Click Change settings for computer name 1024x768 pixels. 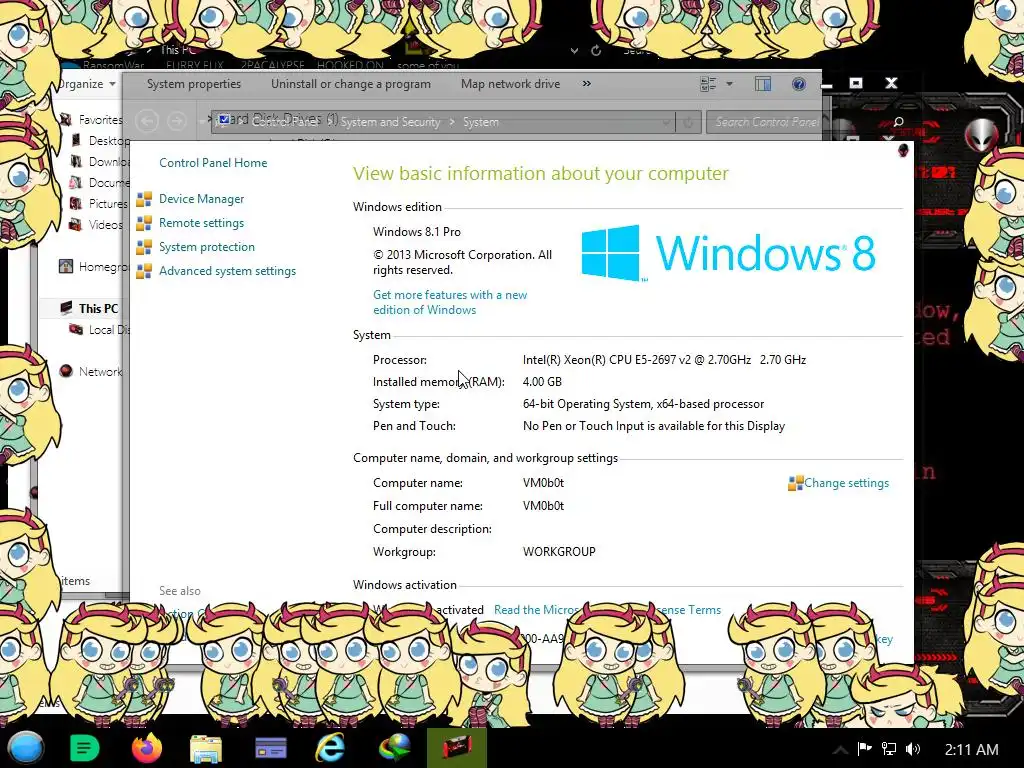tap(846, 483)
